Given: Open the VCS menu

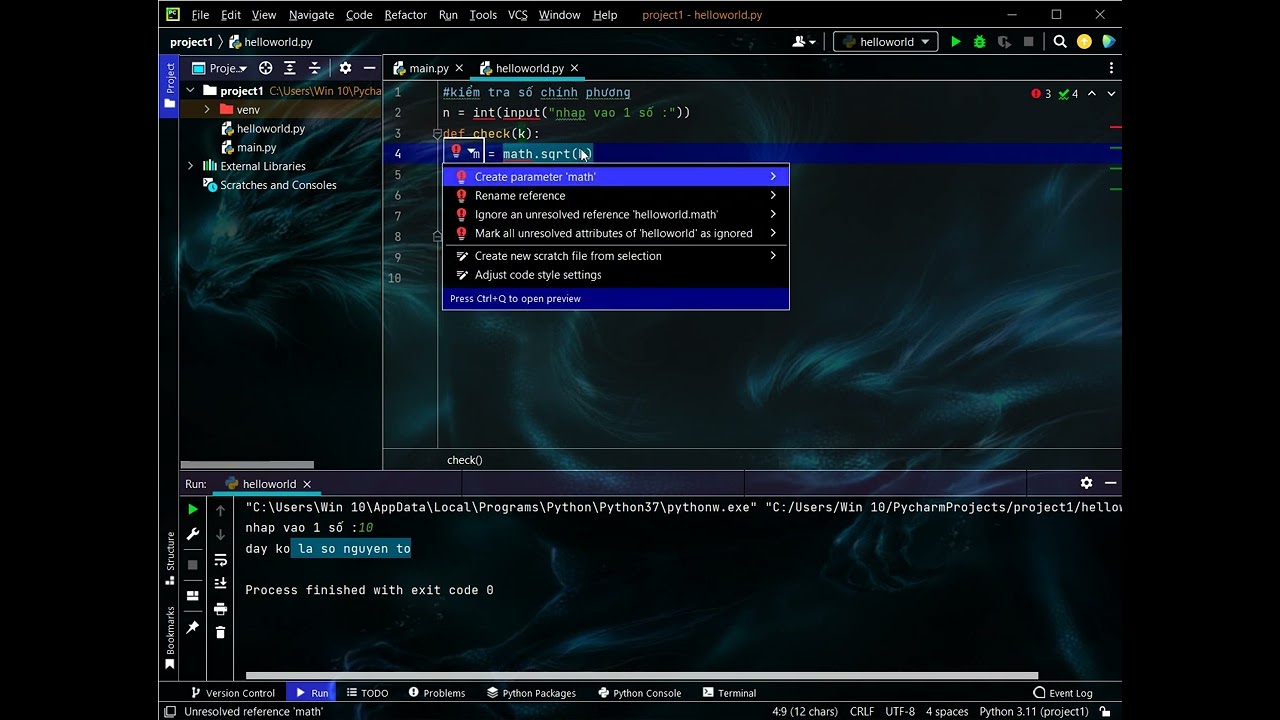Looking at the screenshot, I should click(517, 15).
